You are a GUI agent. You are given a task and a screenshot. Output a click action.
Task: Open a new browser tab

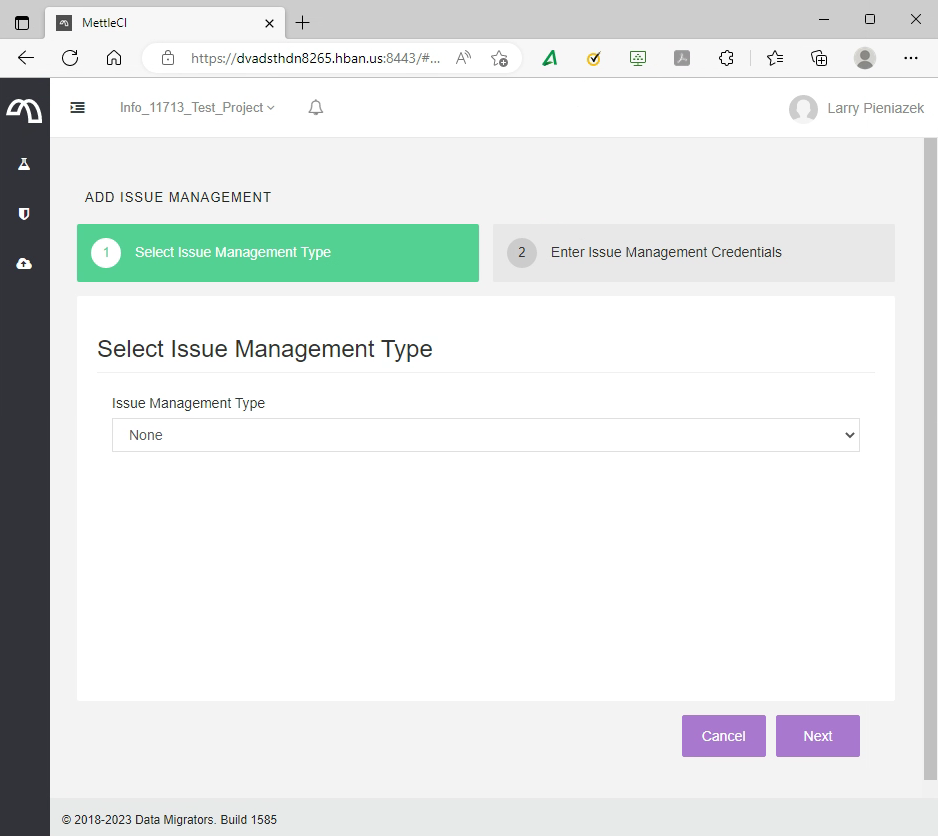click(303, 22)
